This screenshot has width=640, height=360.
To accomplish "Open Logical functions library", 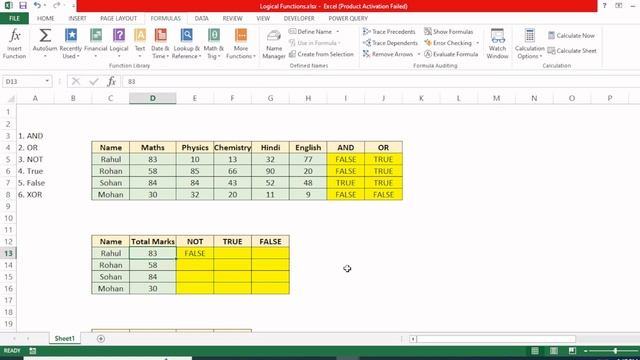I will [x=119, y=44].
